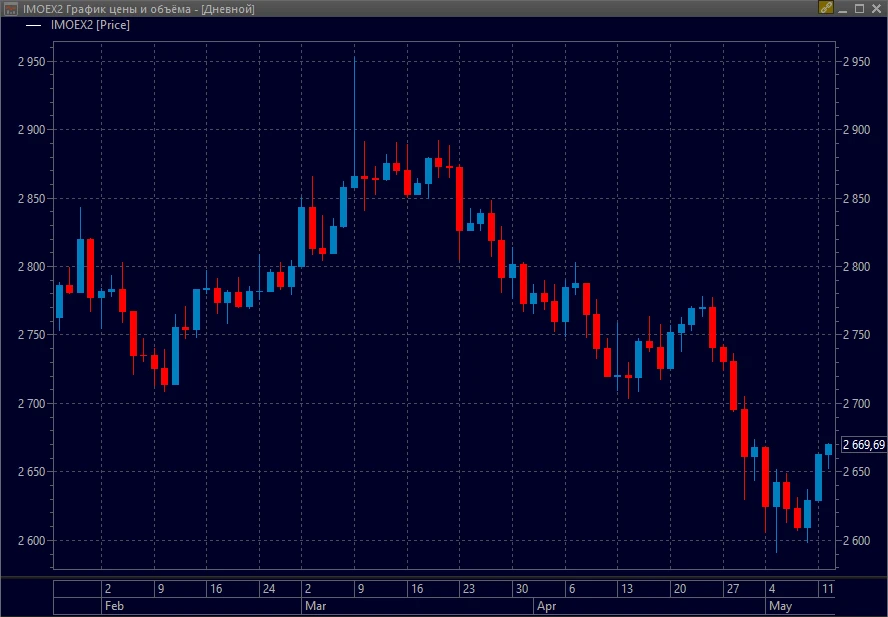The height and width of the screenshot is (617, 888).
Task: Click date label 6 on time axis
Action: 571,589
